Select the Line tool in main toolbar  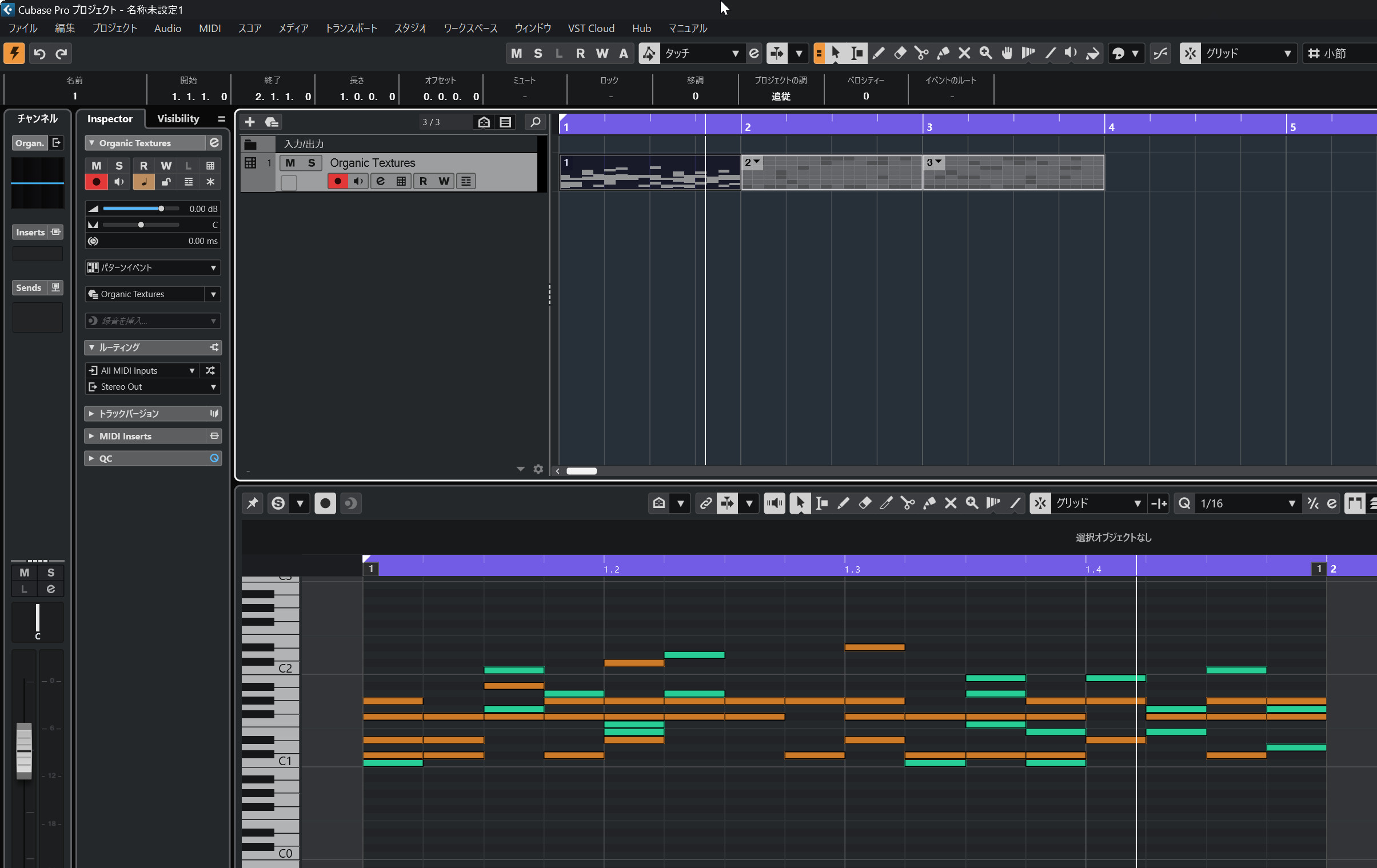[1050, 53]
